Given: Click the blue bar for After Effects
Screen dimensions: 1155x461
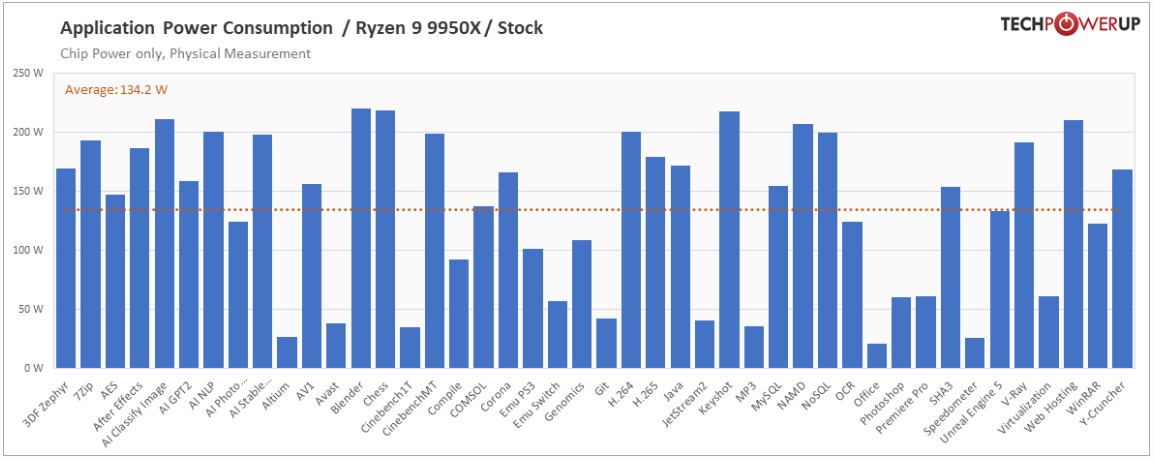Looking at the screenshot, I should point(139,258).
